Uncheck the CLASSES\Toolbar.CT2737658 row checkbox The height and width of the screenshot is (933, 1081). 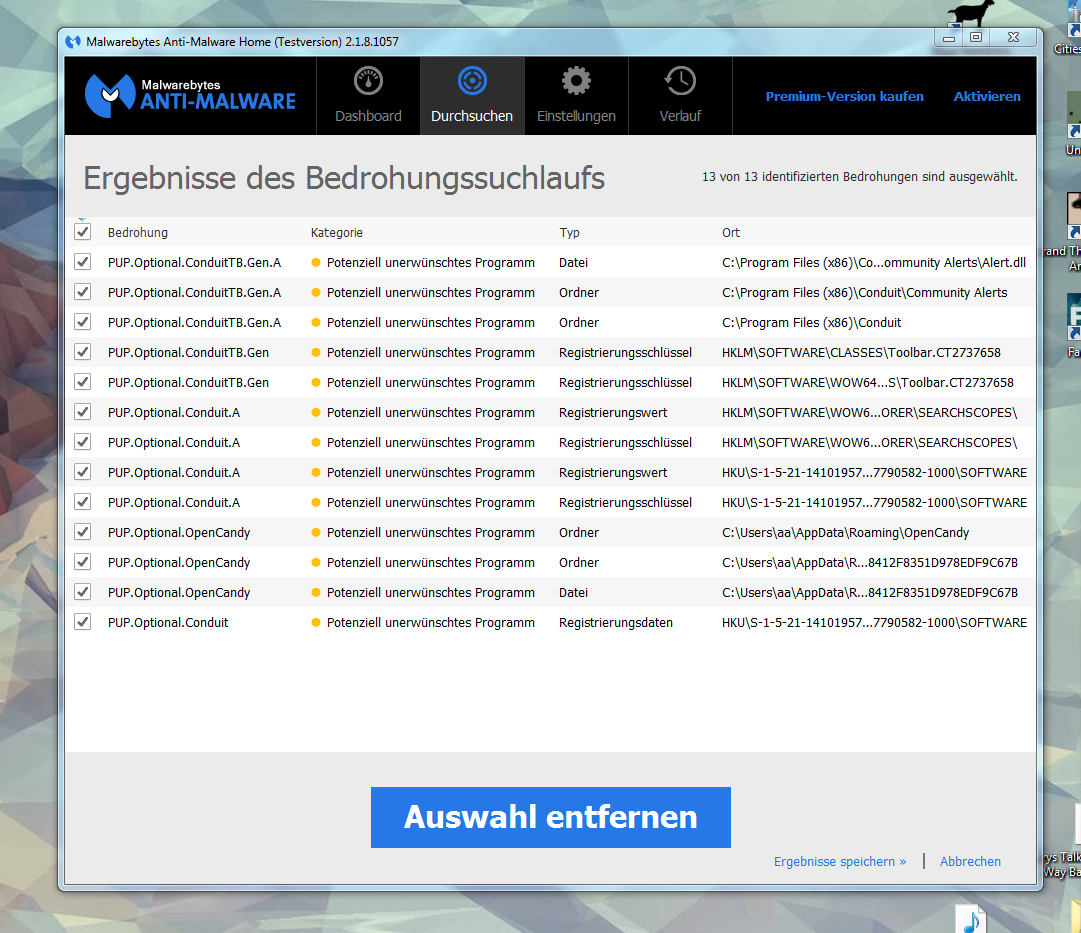(x=83, y=352)
